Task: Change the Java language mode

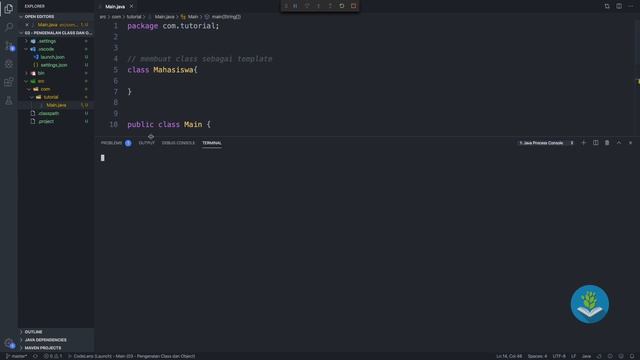Action: (x=586, y=356)
